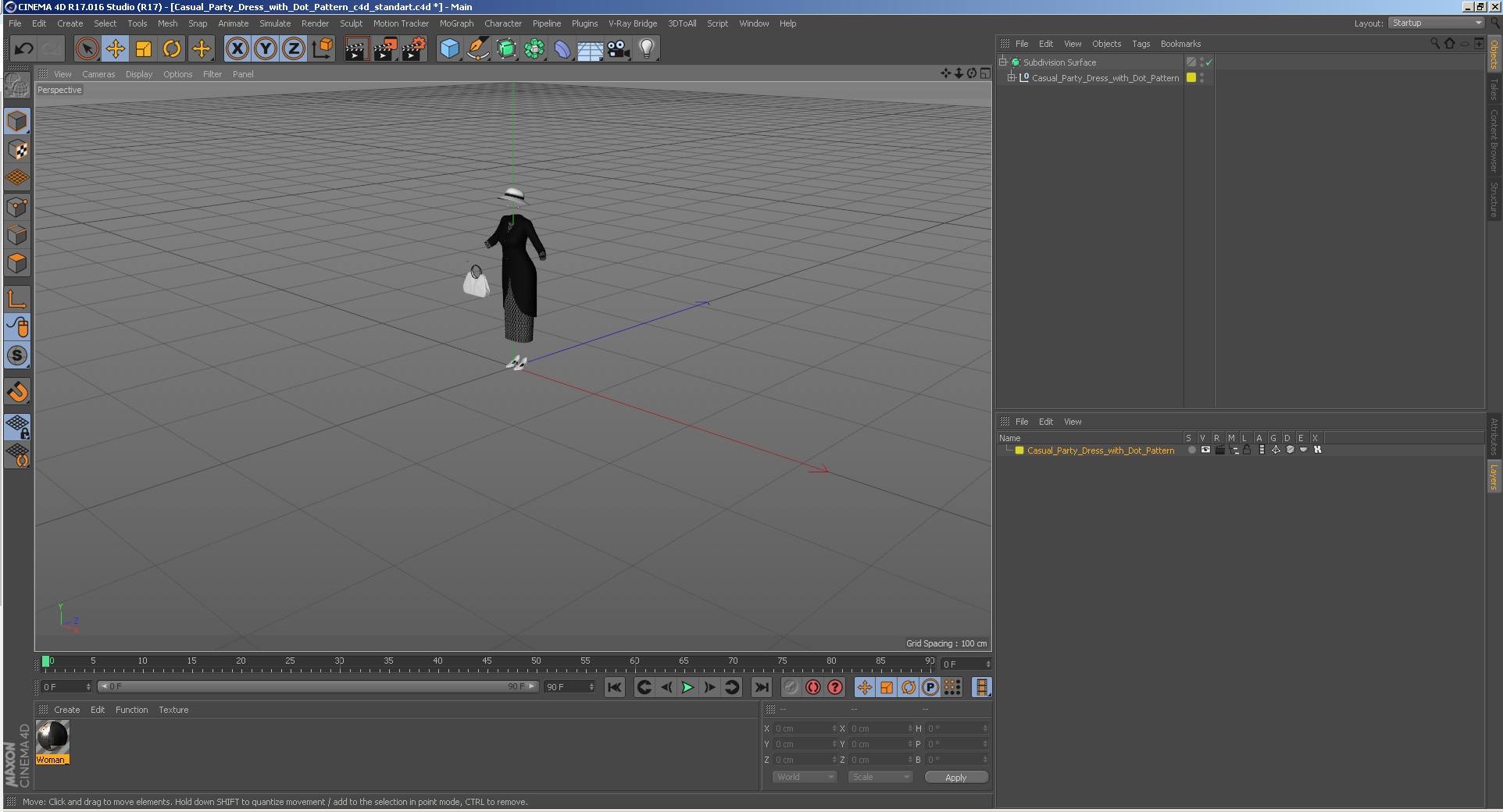
Task: Click the timeline frame 45 marker
Action: [487, 661]
